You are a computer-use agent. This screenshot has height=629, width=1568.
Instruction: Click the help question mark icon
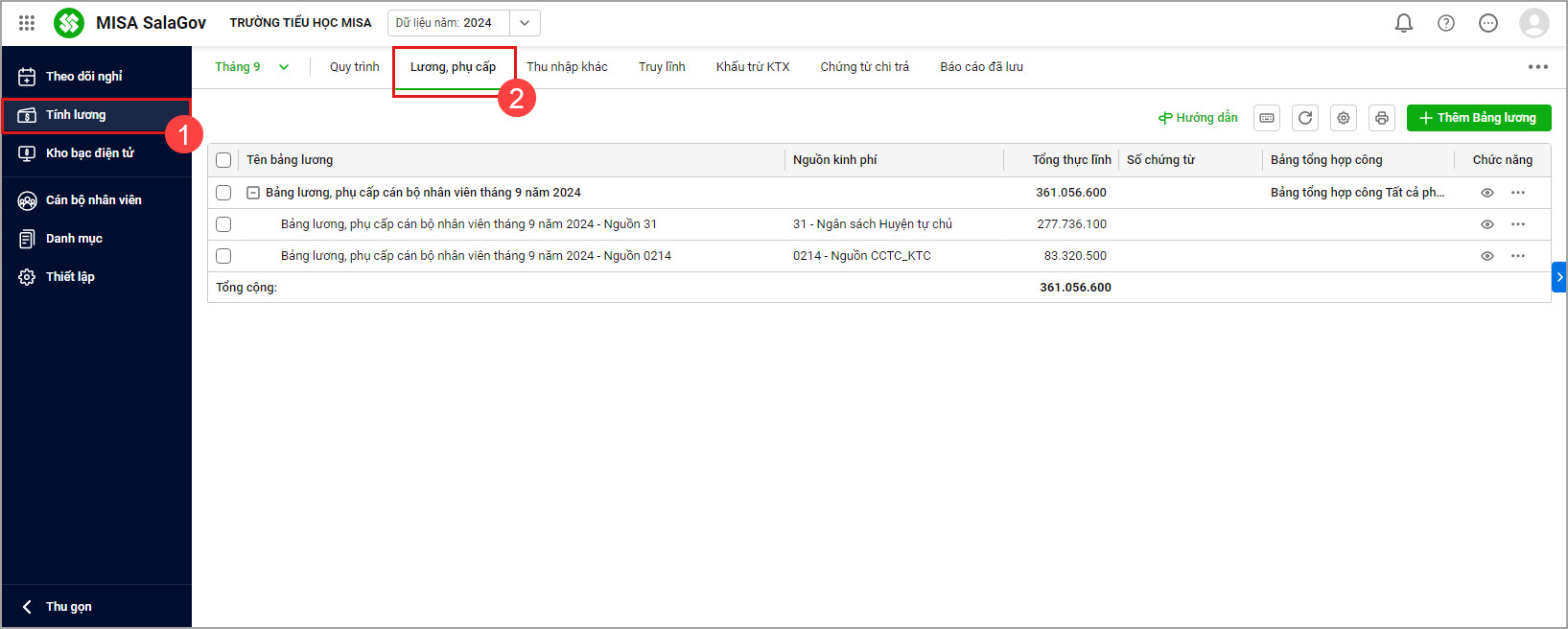[1445, 23]
